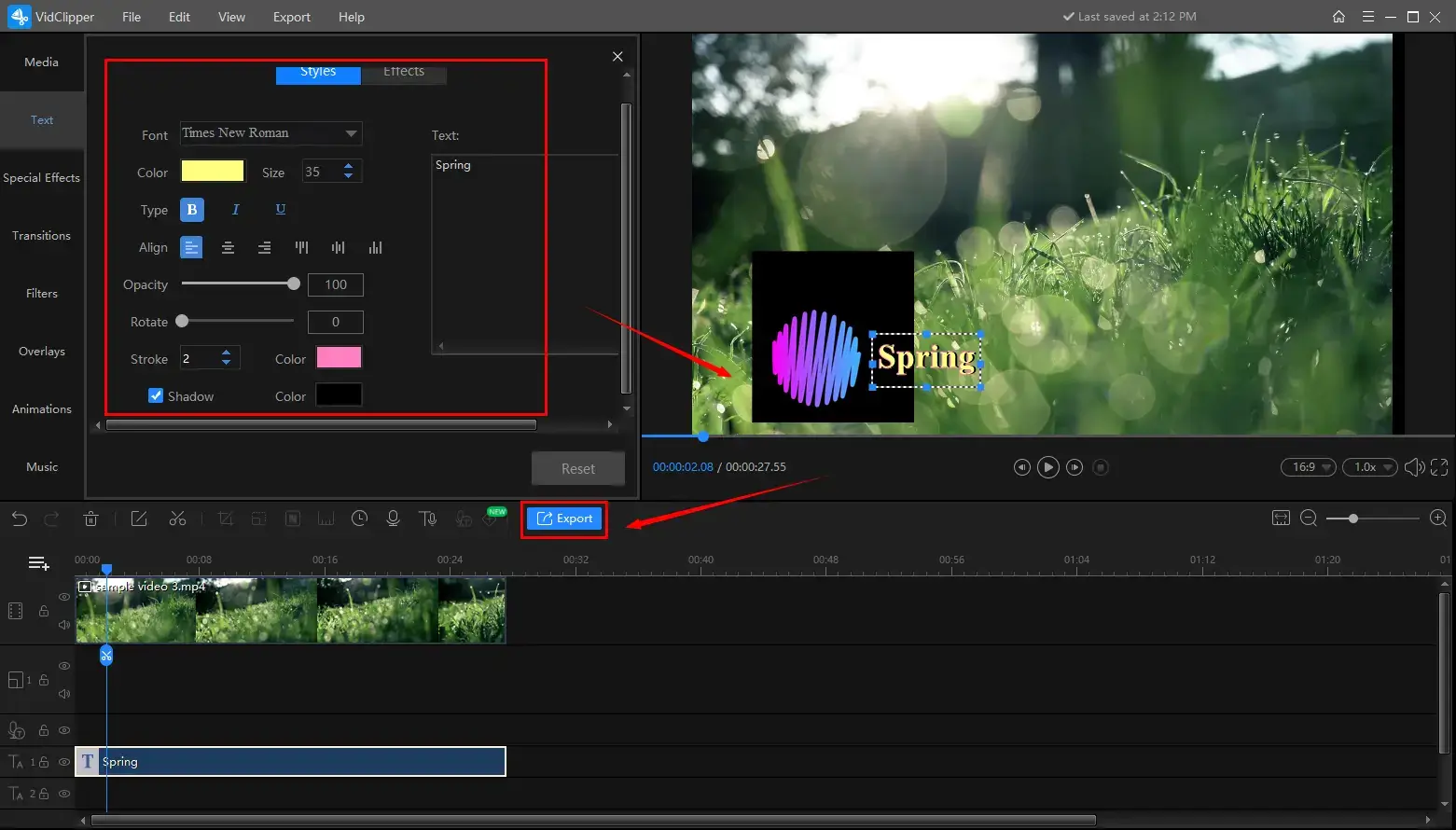
Task: Decrease font Size with the down arrow
Action: [348, 176]
